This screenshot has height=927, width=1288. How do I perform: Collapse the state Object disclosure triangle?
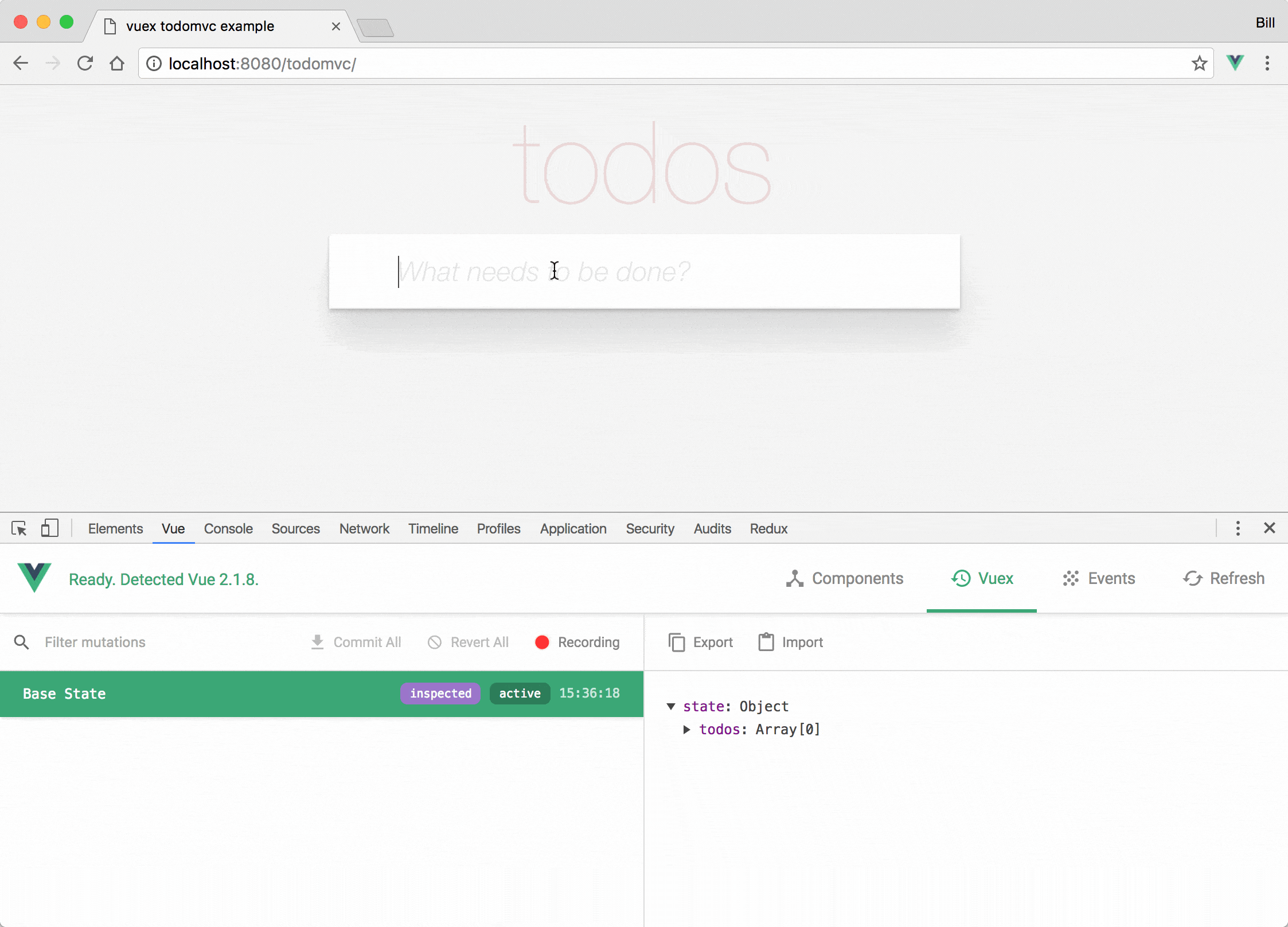click(671, 706)
